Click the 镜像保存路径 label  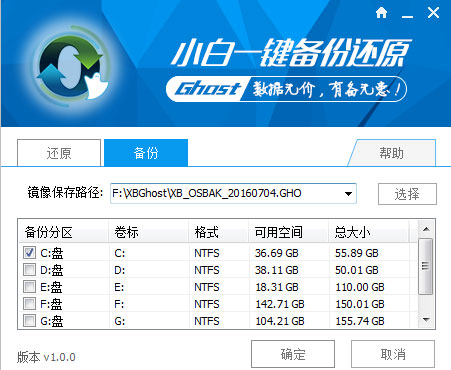pos(65,192)
